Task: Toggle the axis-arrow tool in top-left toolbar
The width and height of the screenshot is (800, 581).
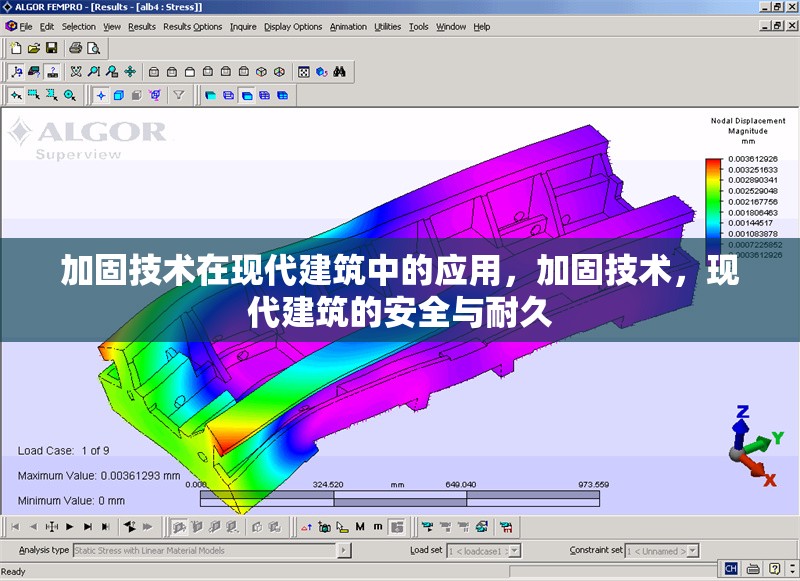Action: coord(16,72)
